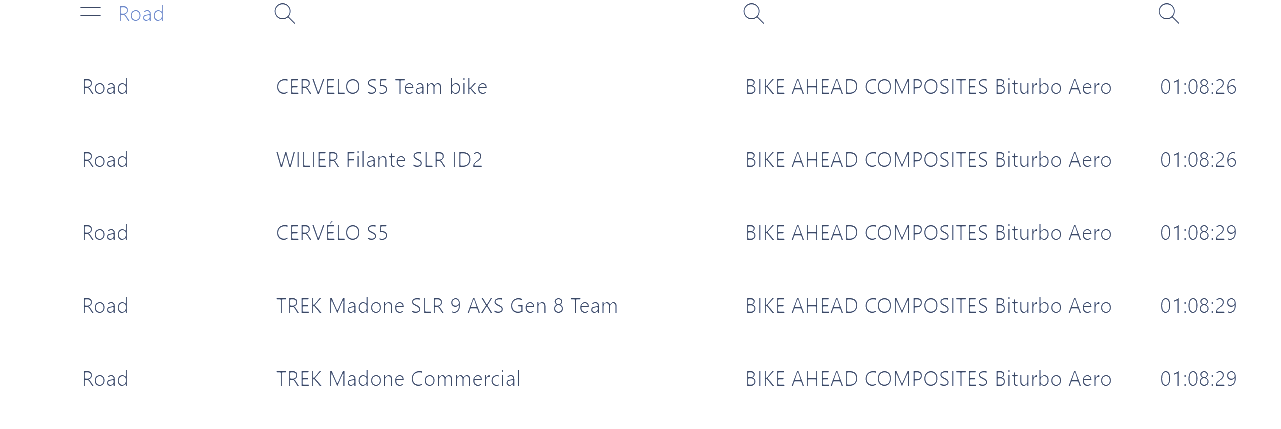Open the search icon above the bike names column
This screenshot has height=429, width=1281.
[x=284, y=13]
